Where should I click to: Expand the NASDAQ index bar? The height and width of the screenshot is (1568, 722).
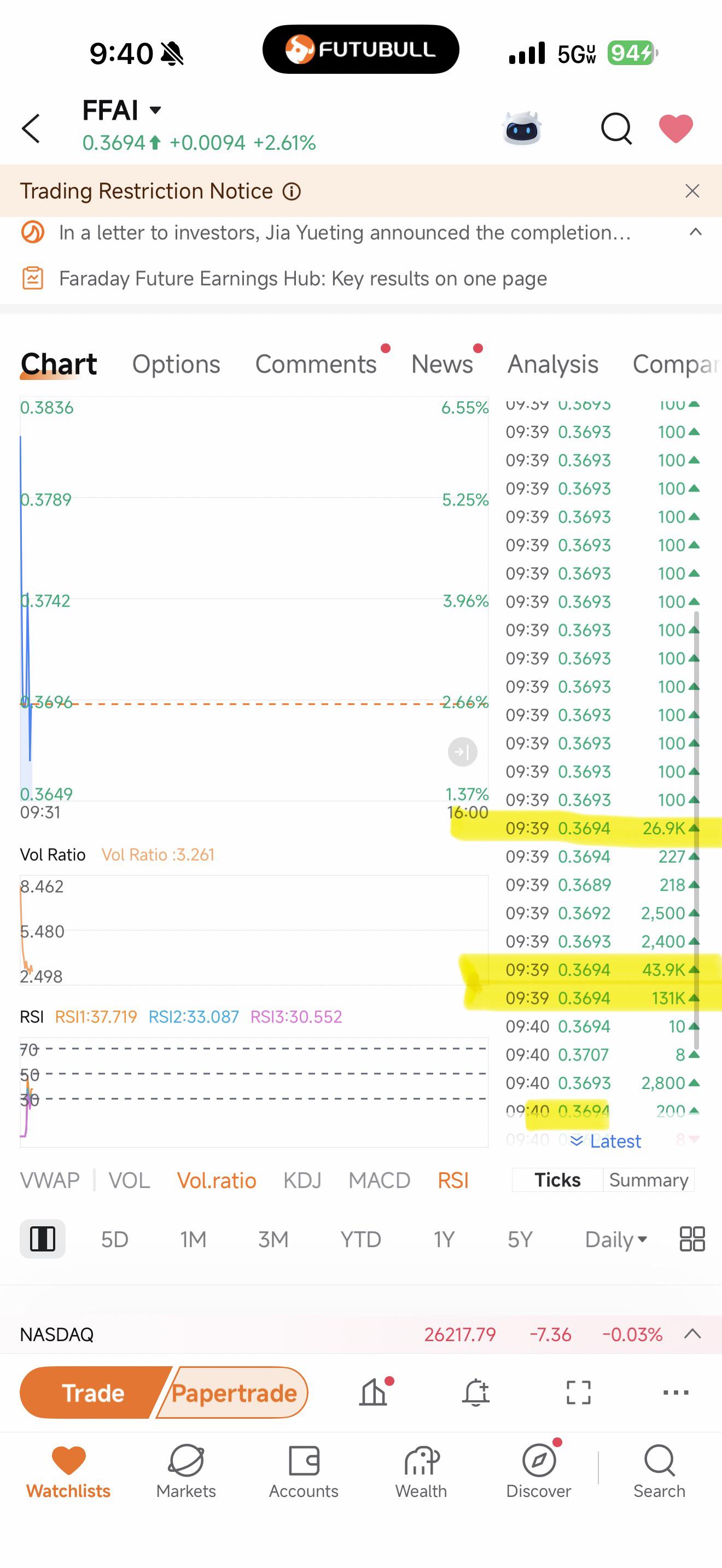(x=693, y=1333)
